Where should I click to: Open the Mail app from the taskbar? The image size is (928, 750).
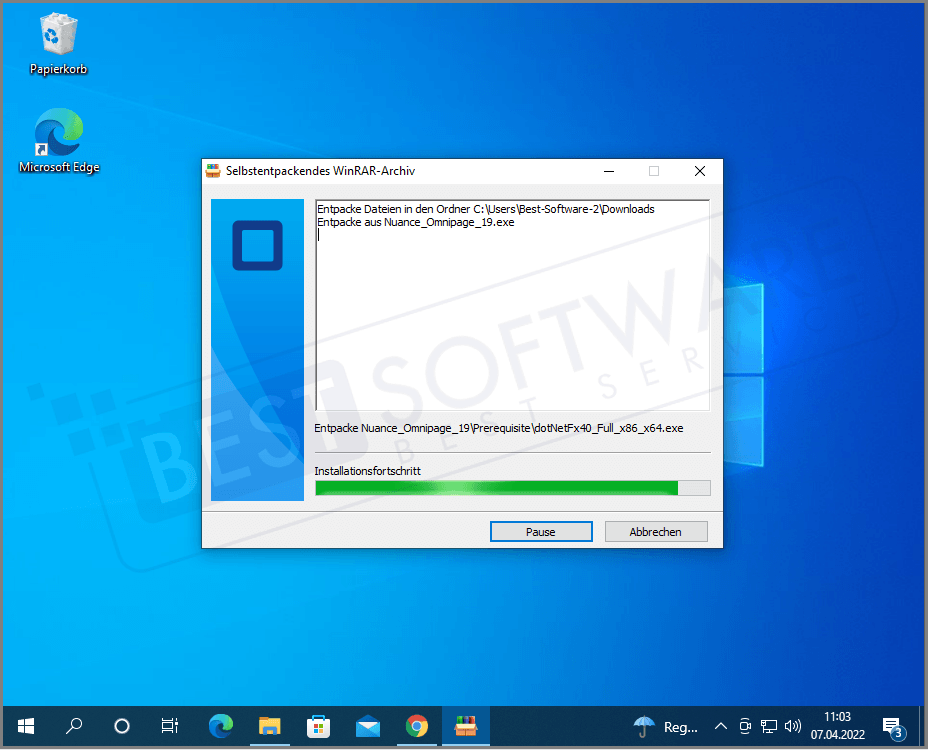tap(368, 727)
